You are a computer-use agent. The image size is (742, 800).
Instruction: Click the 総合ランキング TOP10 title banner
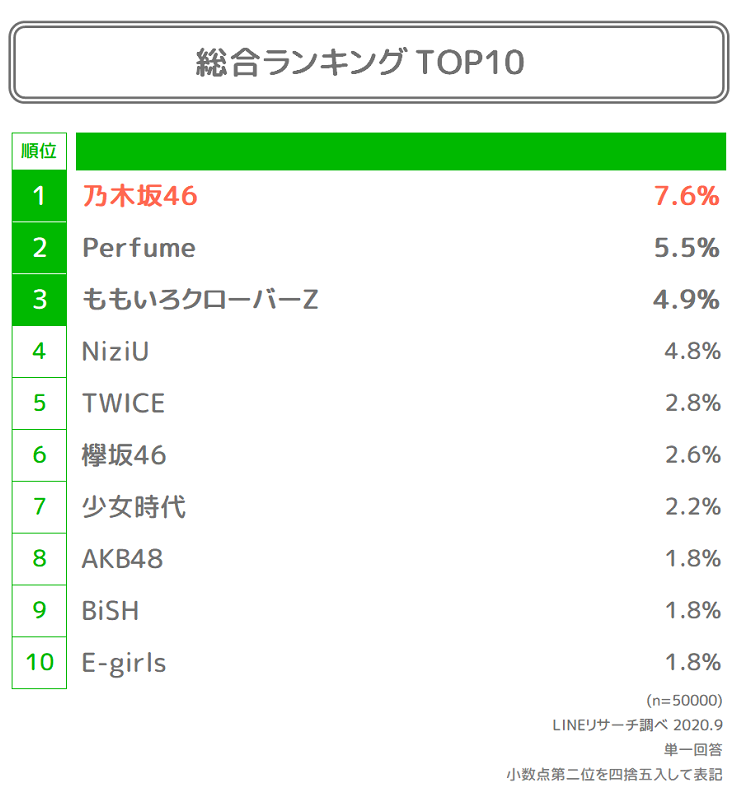pos(369,62)
